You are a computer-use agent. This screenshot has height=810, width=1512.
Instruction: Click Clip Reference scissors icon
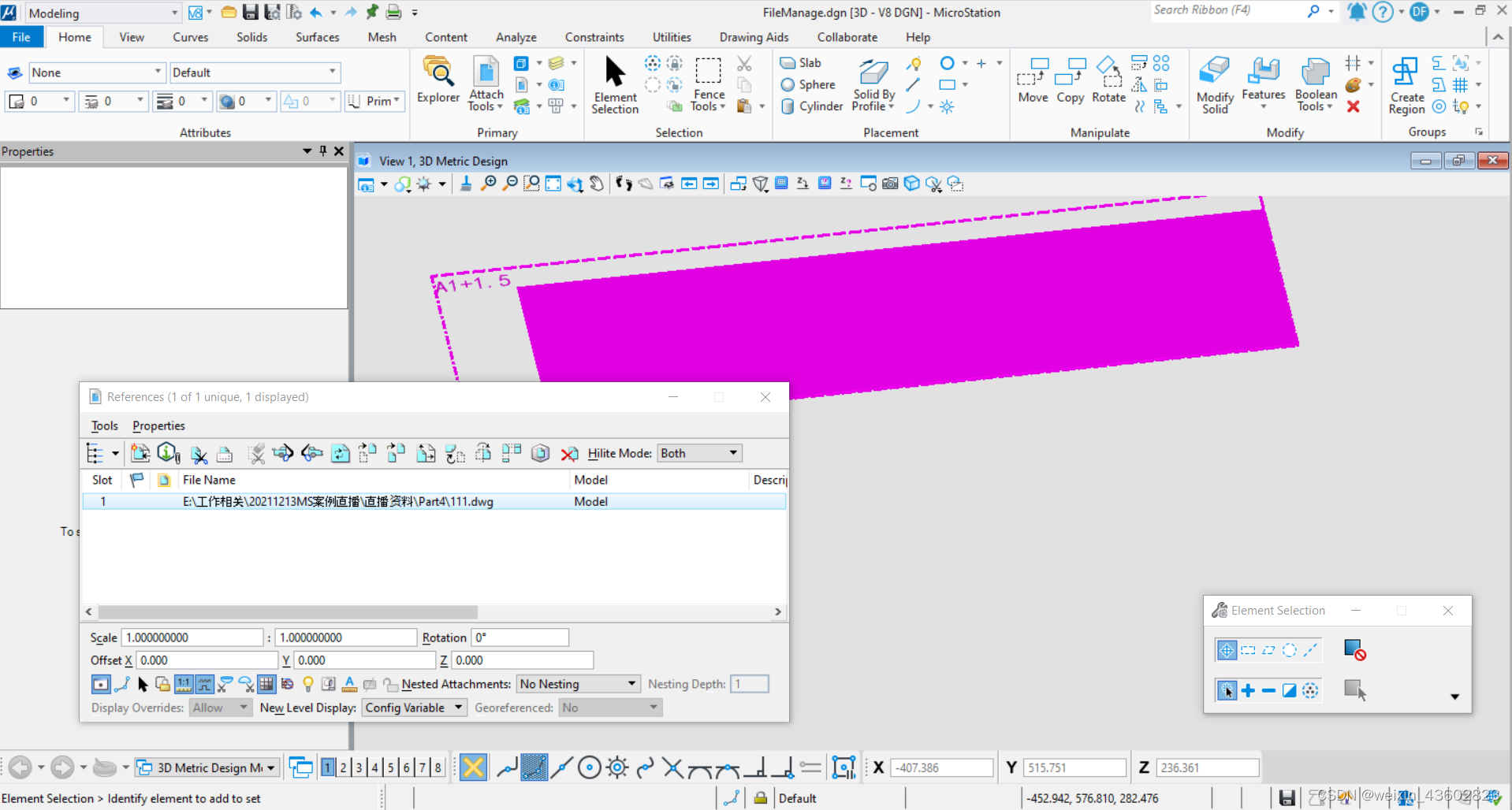(x=199, y=454)
